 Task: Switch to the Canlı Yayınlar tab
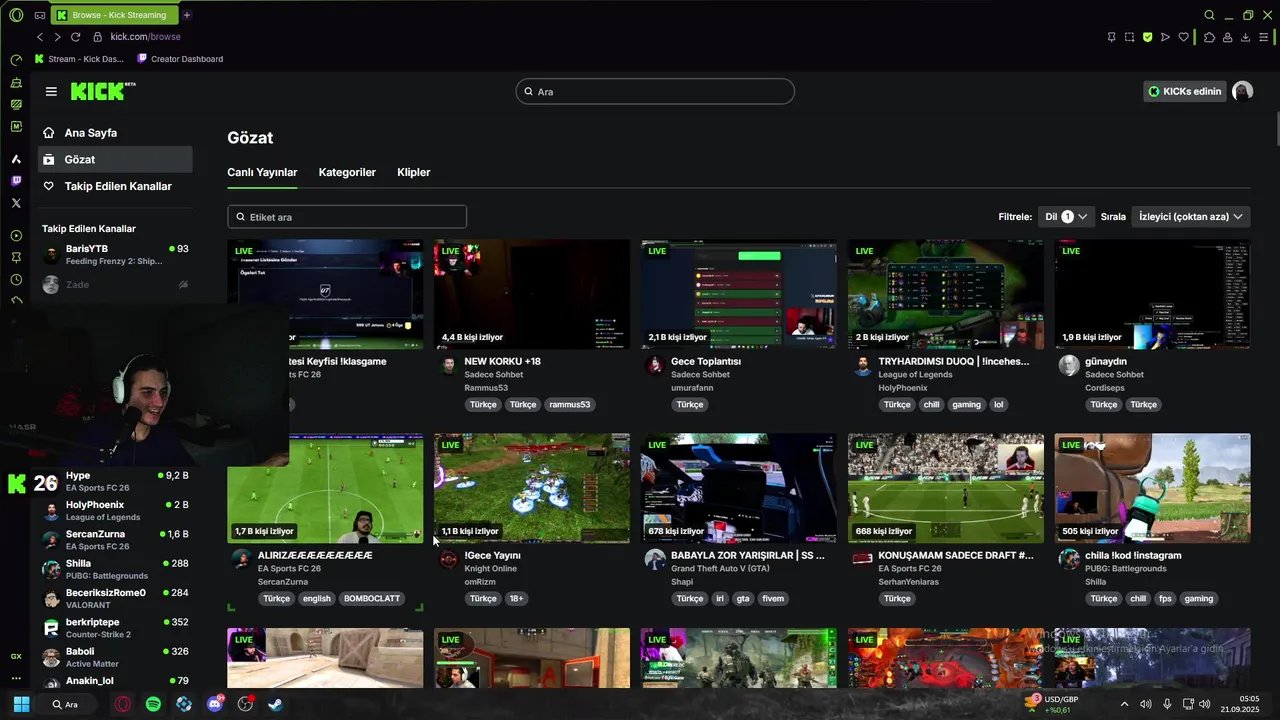[262, 172]
